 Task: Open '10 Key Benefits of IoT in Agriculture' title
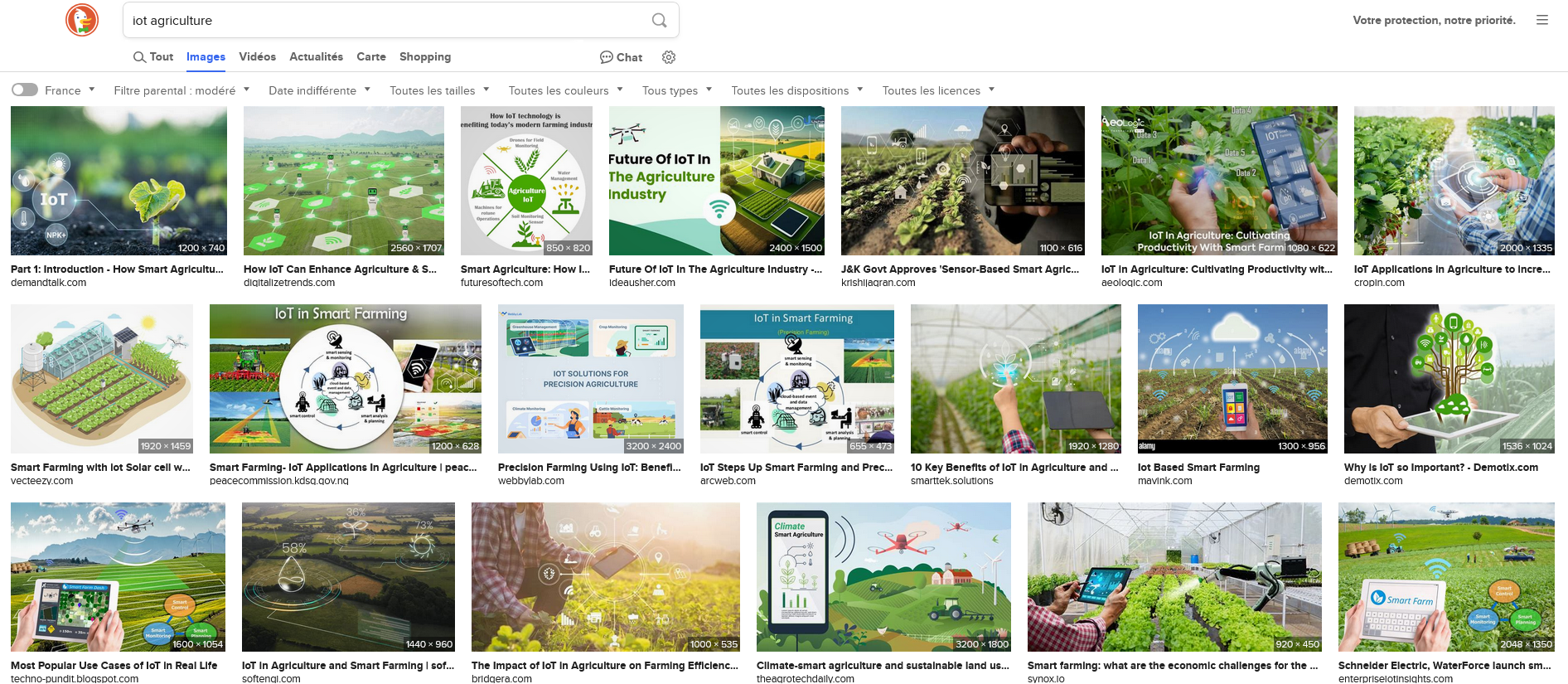pyautogui.click(x=1014, y=468)
